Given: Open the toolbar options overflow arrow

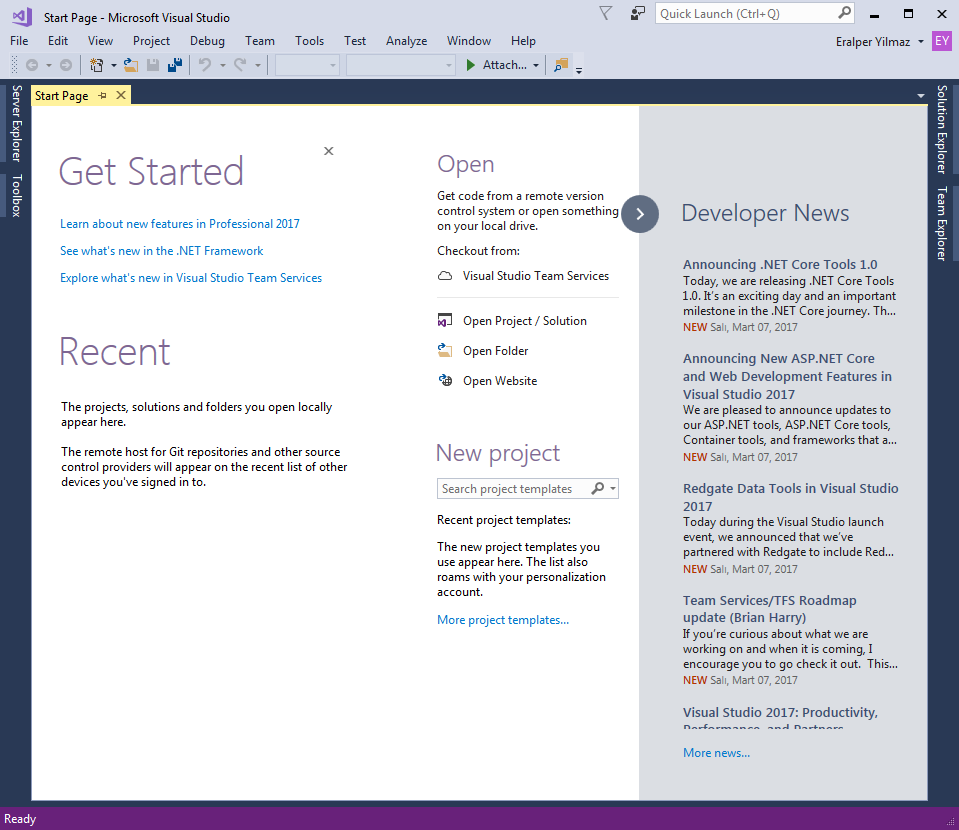Looking at the screenshot, I should click(x=579, y=70).
